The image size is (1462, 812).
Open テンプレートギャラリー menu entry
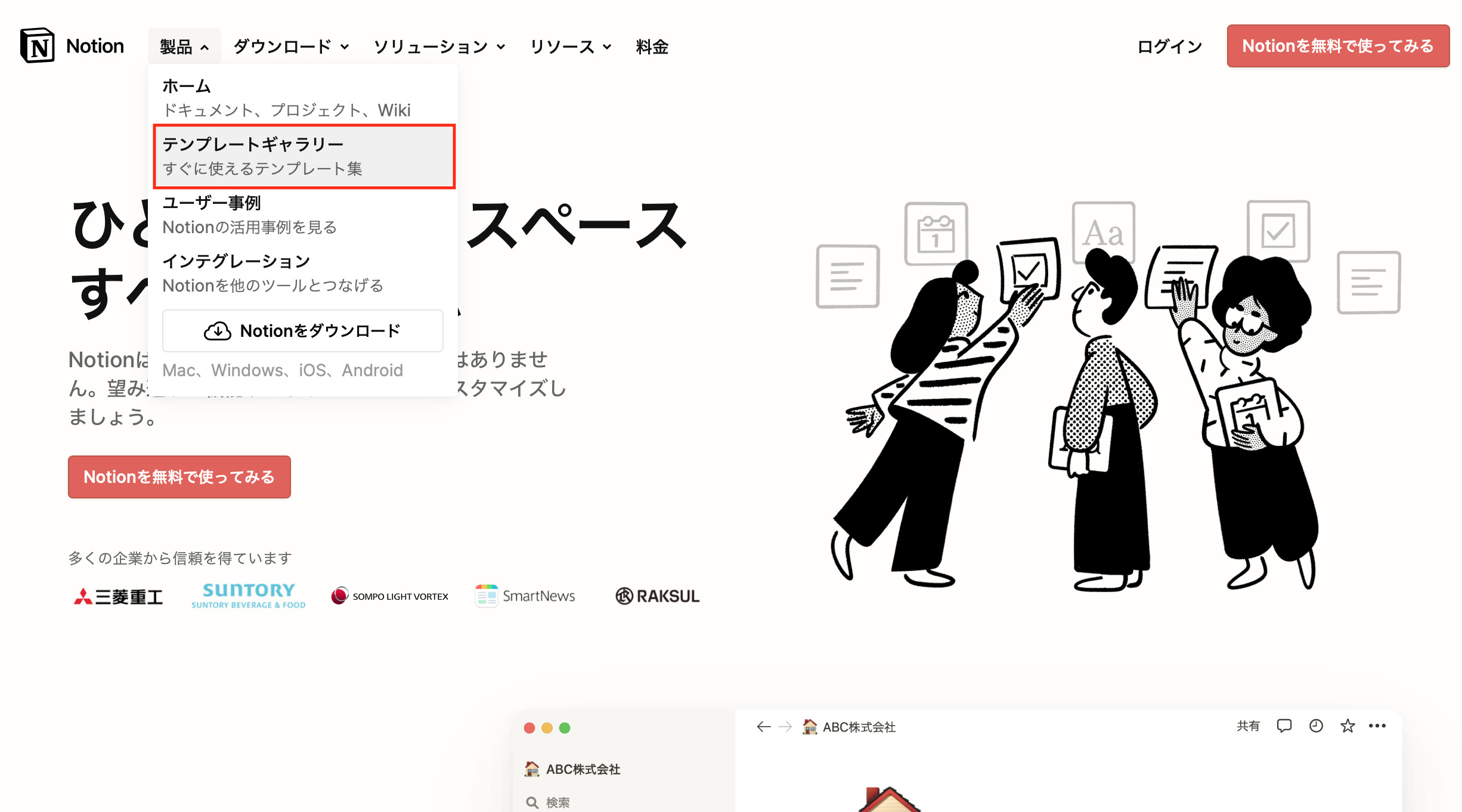(304, 156)
